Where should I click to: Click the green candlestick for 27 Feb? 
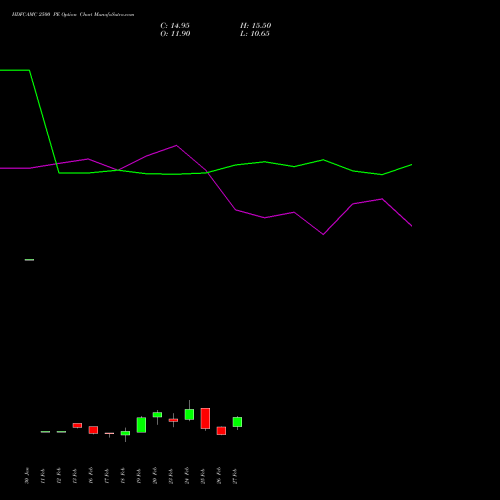coord(237,422)
